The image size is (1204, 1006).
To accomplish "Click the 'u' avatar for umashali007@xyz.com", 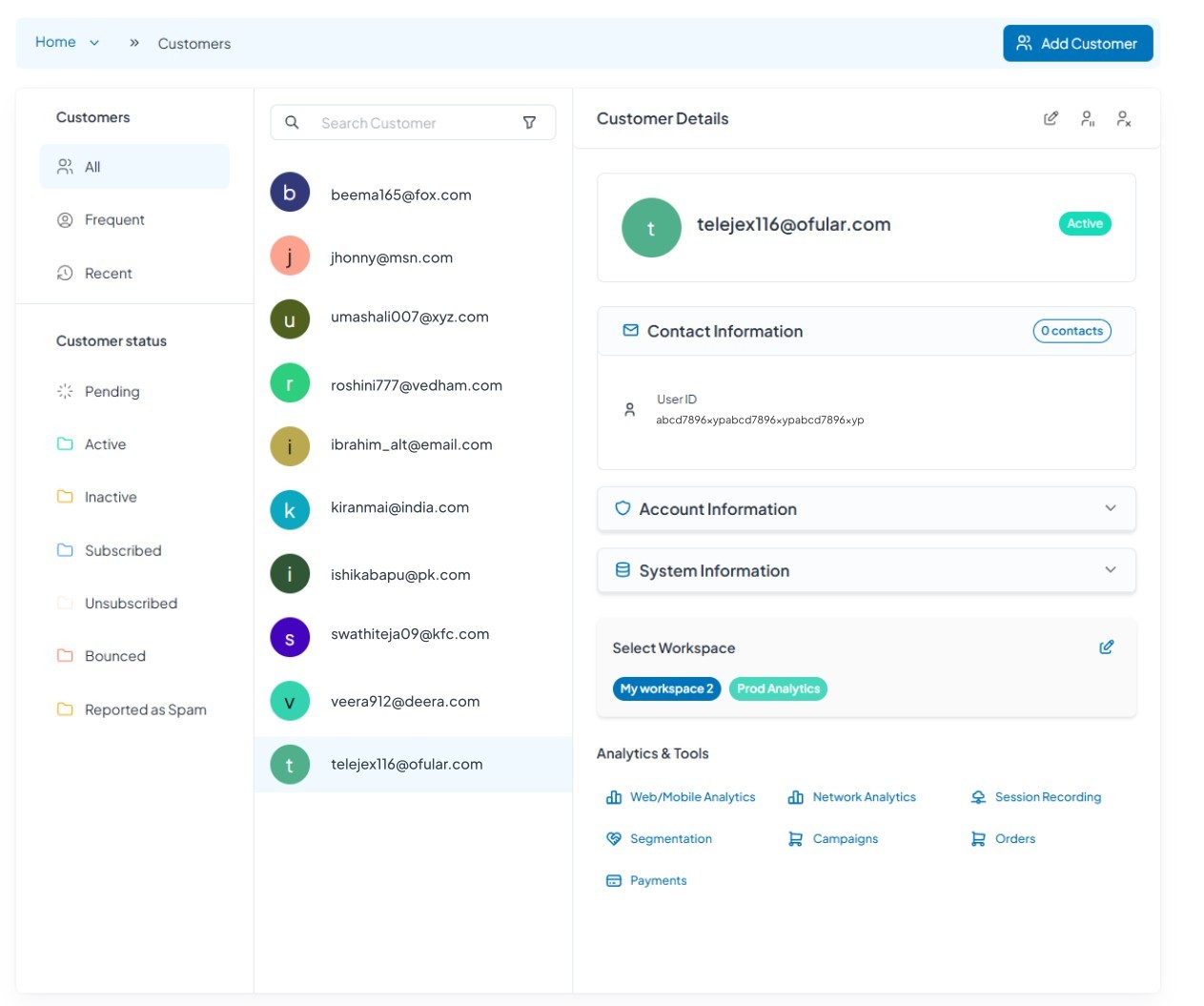I will pos(290,319).
